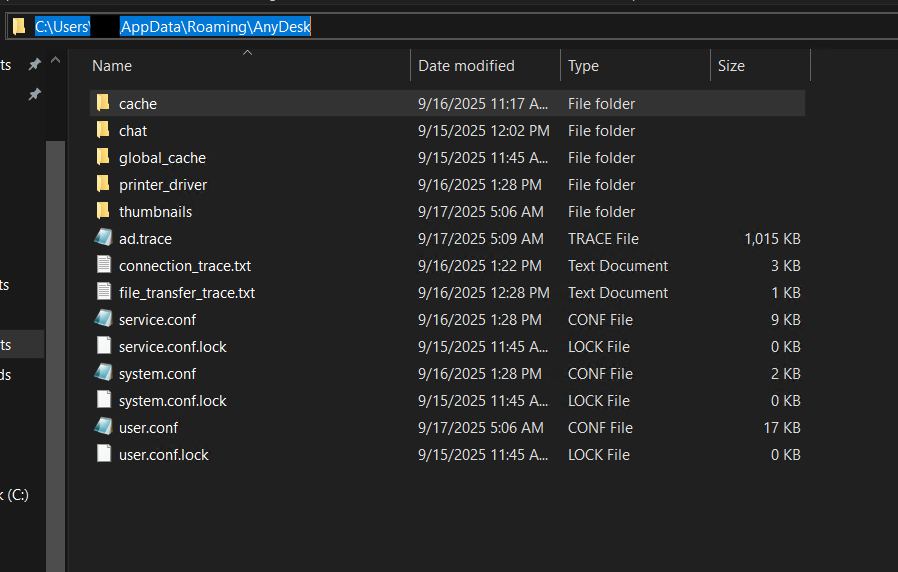The image size is (898, 572).
Task: Select the chat folder name
Action: (x=133, y=131)
